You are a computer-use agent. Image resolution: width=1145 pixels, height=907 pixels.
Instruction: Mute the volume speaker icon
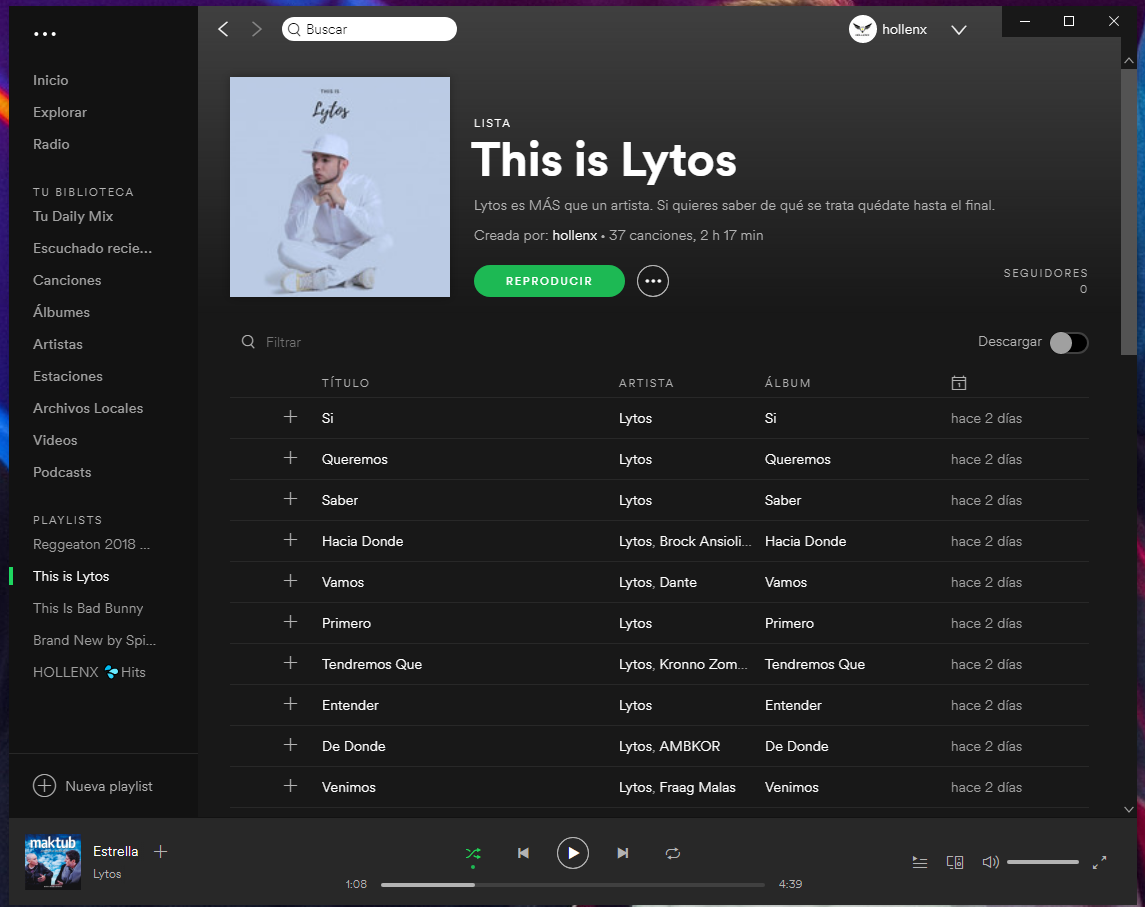990,862
